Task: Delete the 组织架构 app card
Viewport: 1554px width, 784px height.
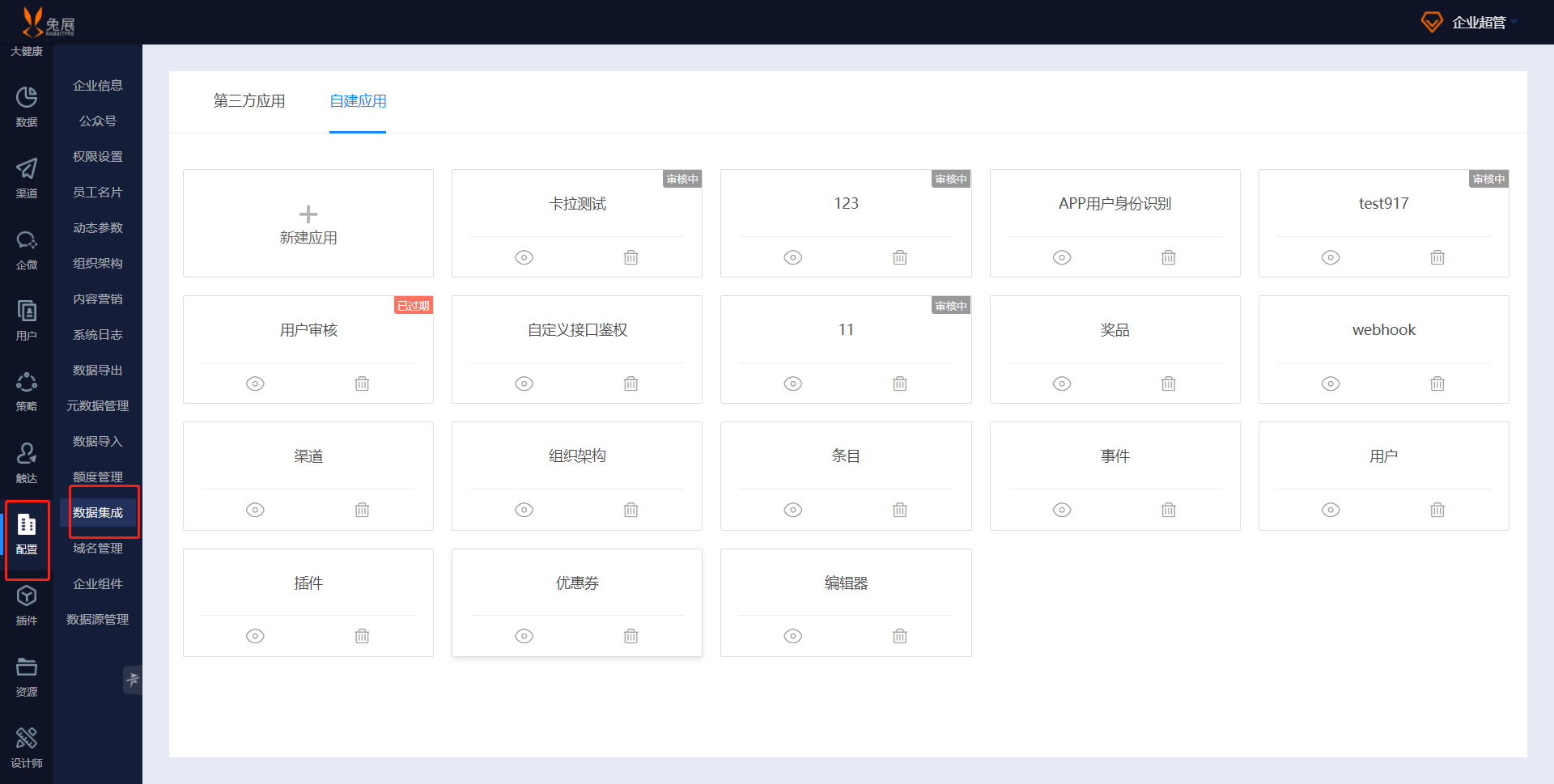Action: (x=631, y=510)
